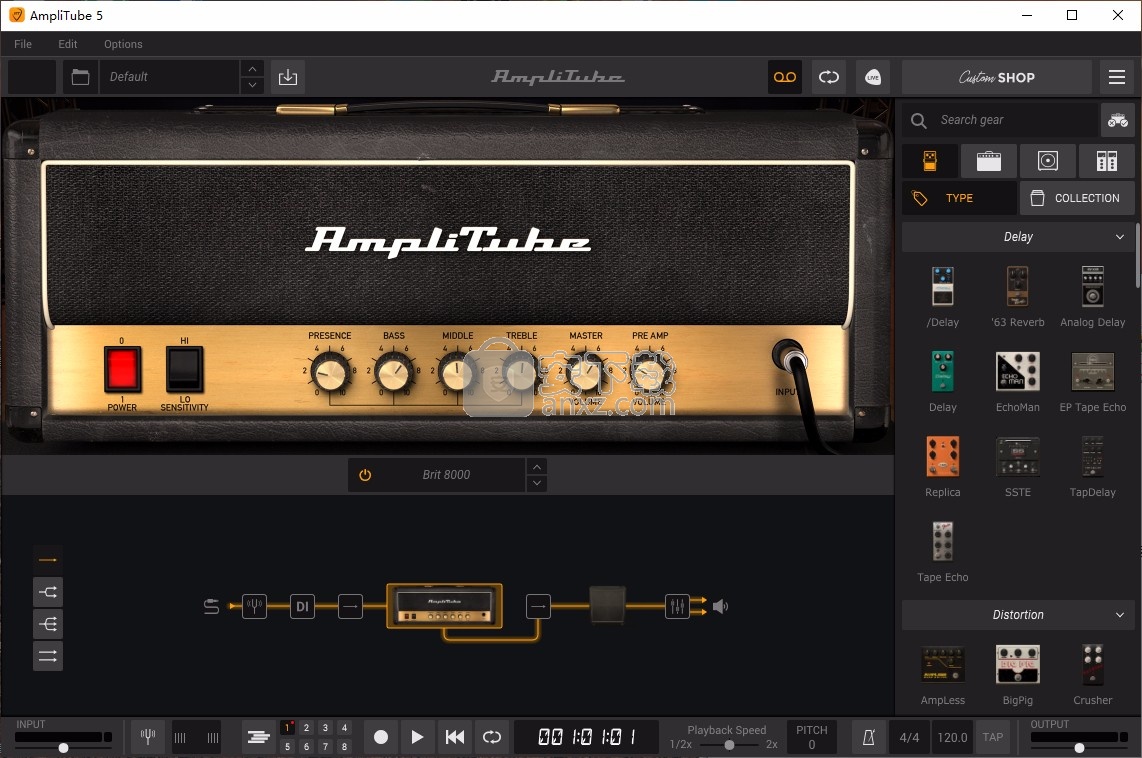
Task: Click the loop arrows icon in top toolbar
Action: pyautogui.click(x=829, y=76)
